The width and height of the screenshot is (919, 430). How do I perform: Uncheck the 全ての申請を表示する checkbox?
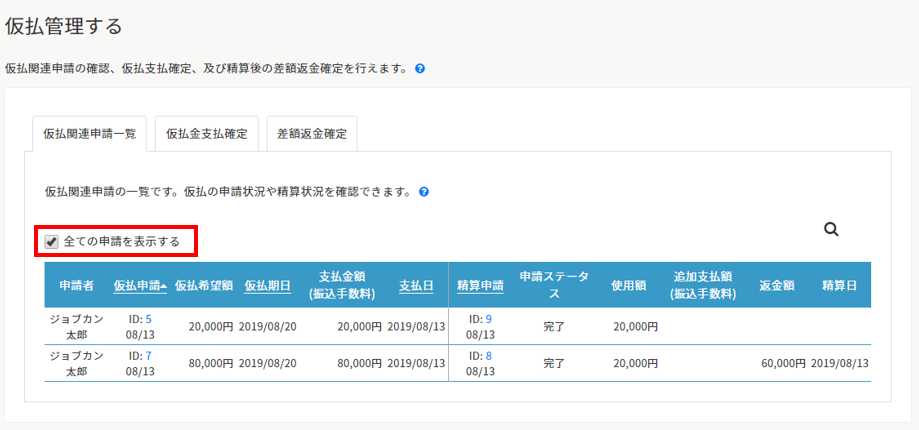pos(52,241)
